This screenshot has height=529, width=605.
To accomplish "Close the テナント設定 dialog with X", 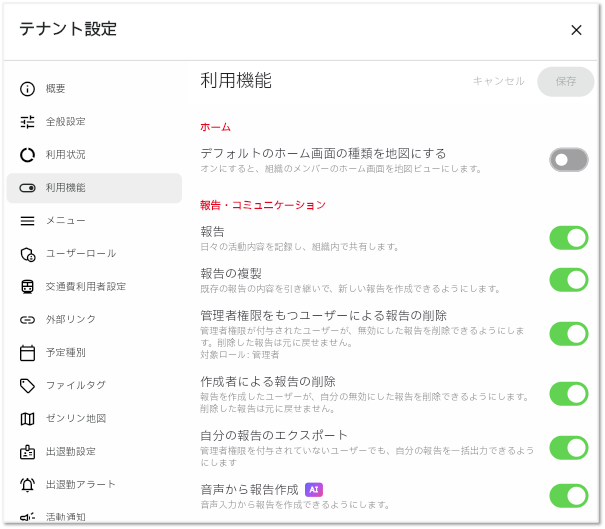I will click(576, 30).
